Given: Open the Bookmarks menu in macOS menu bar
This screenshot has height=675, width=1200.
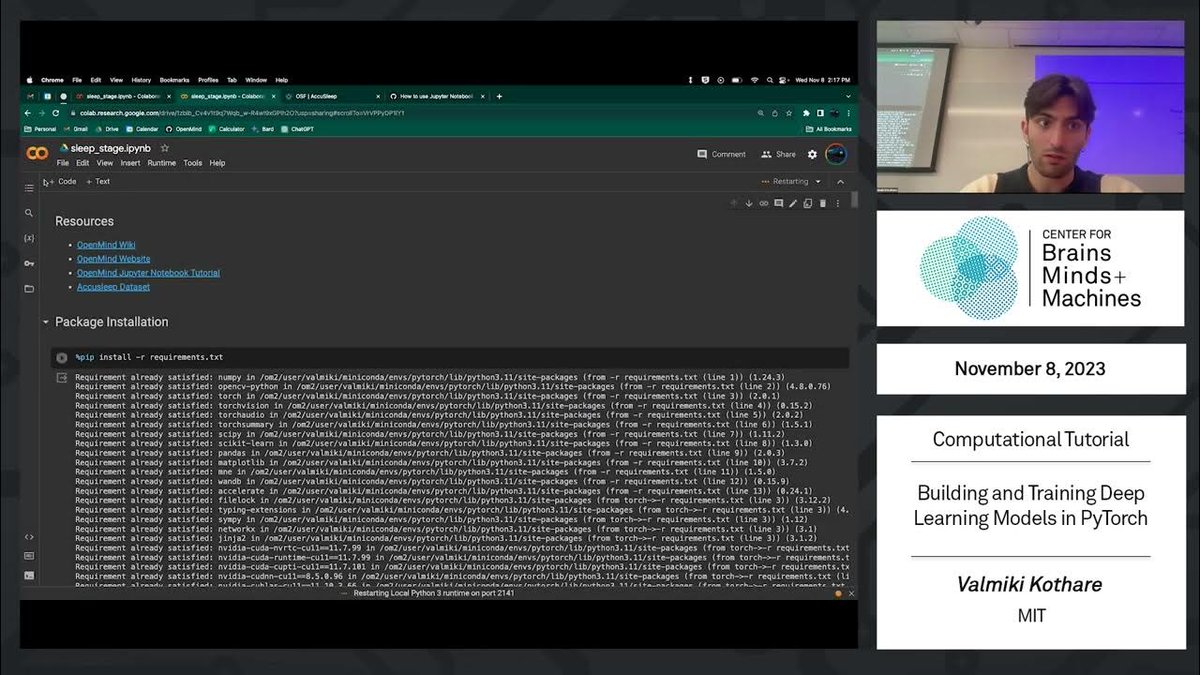Looking at the screenshot, I should (x=174, y=80).
